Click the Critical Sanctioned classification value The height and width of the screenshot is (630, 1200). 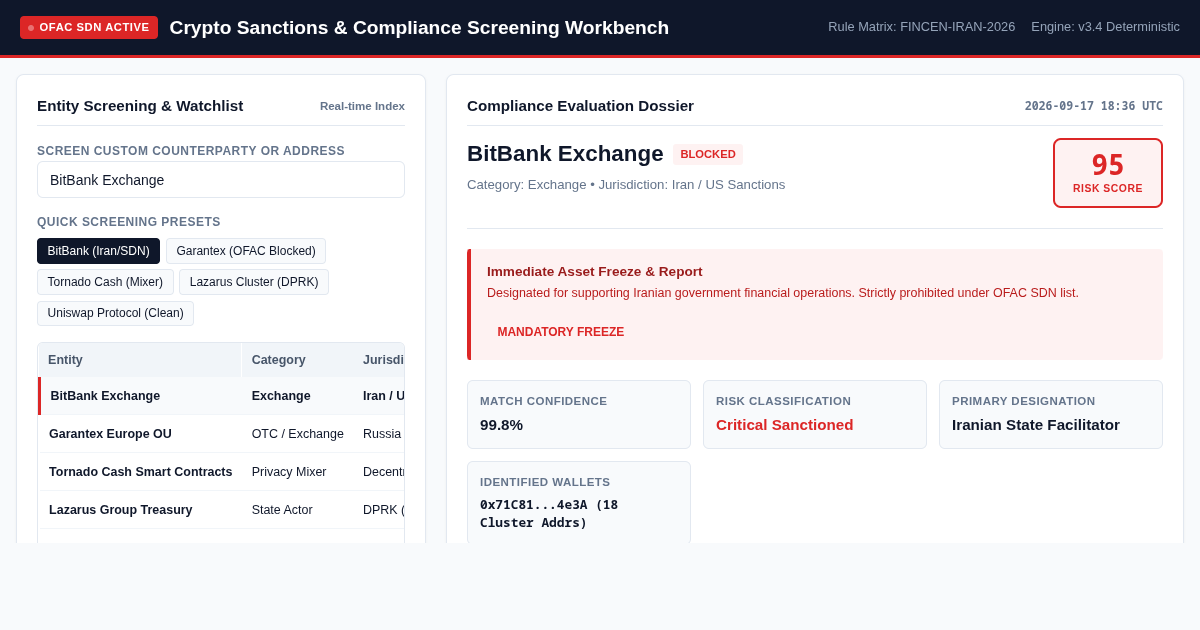click(785, 425)
